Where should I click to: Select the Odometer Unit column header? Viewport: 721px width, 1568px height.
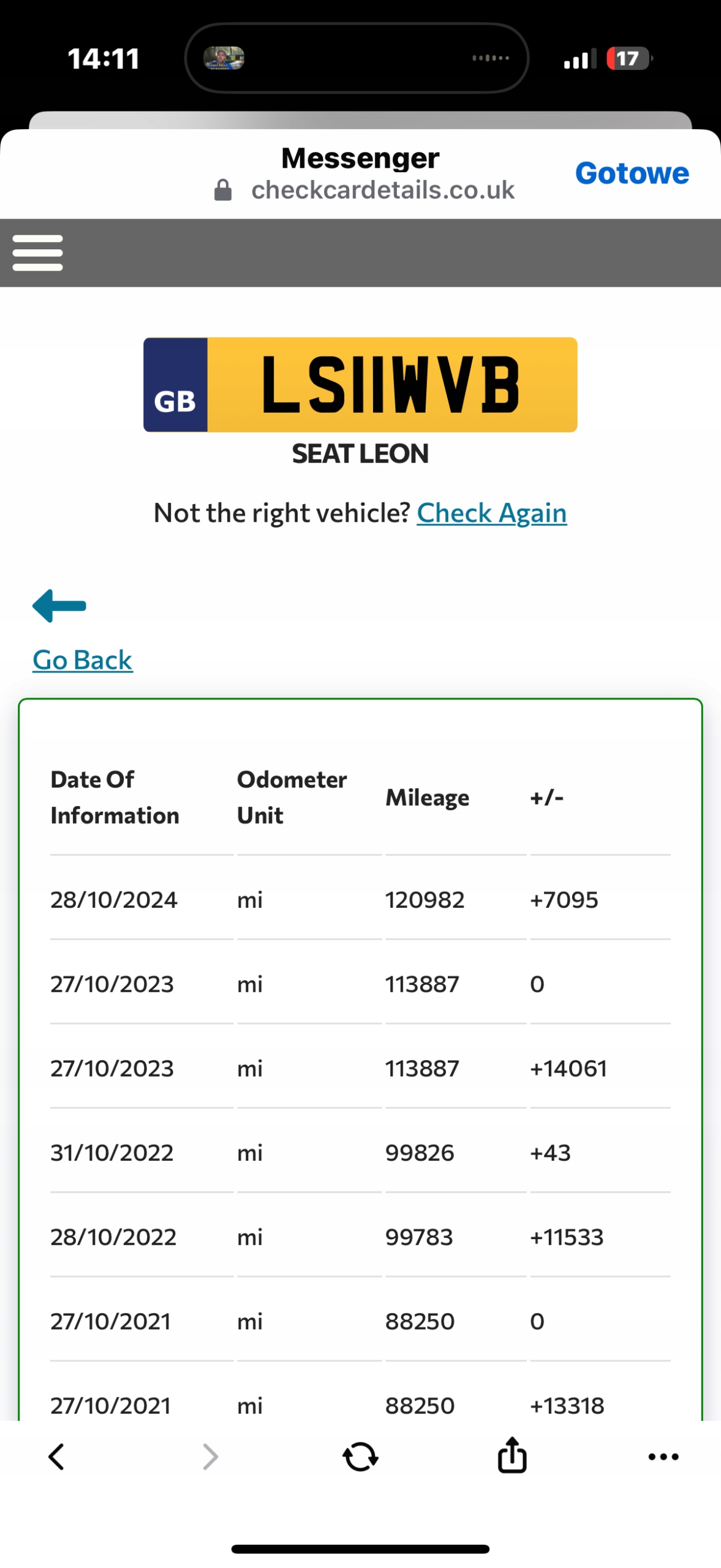coord(292,797)
